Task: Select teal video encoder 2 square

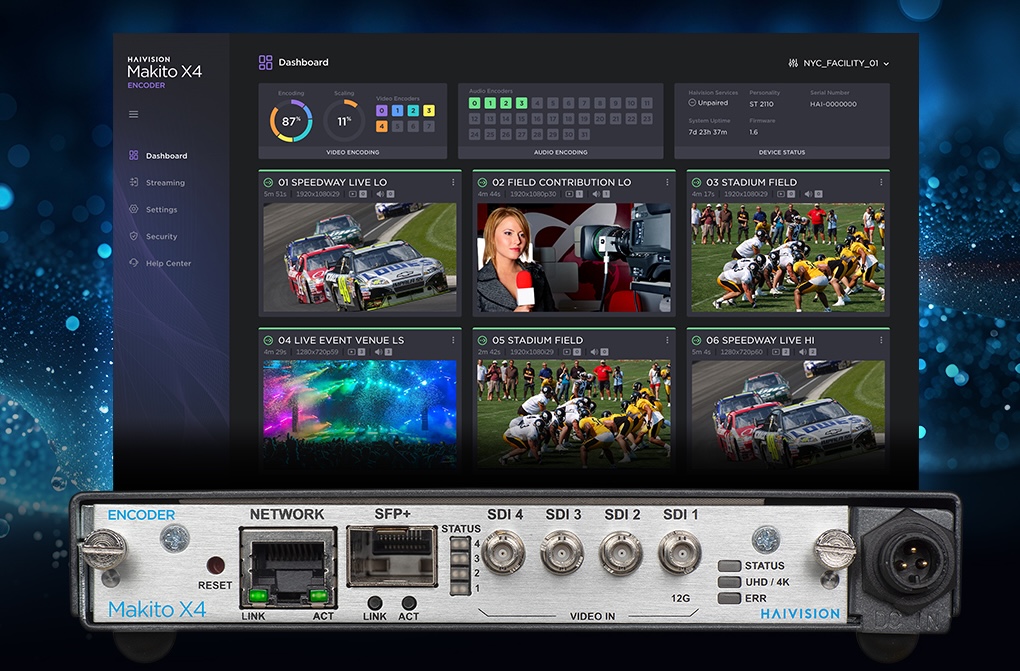Action: [x=413, y=111]
